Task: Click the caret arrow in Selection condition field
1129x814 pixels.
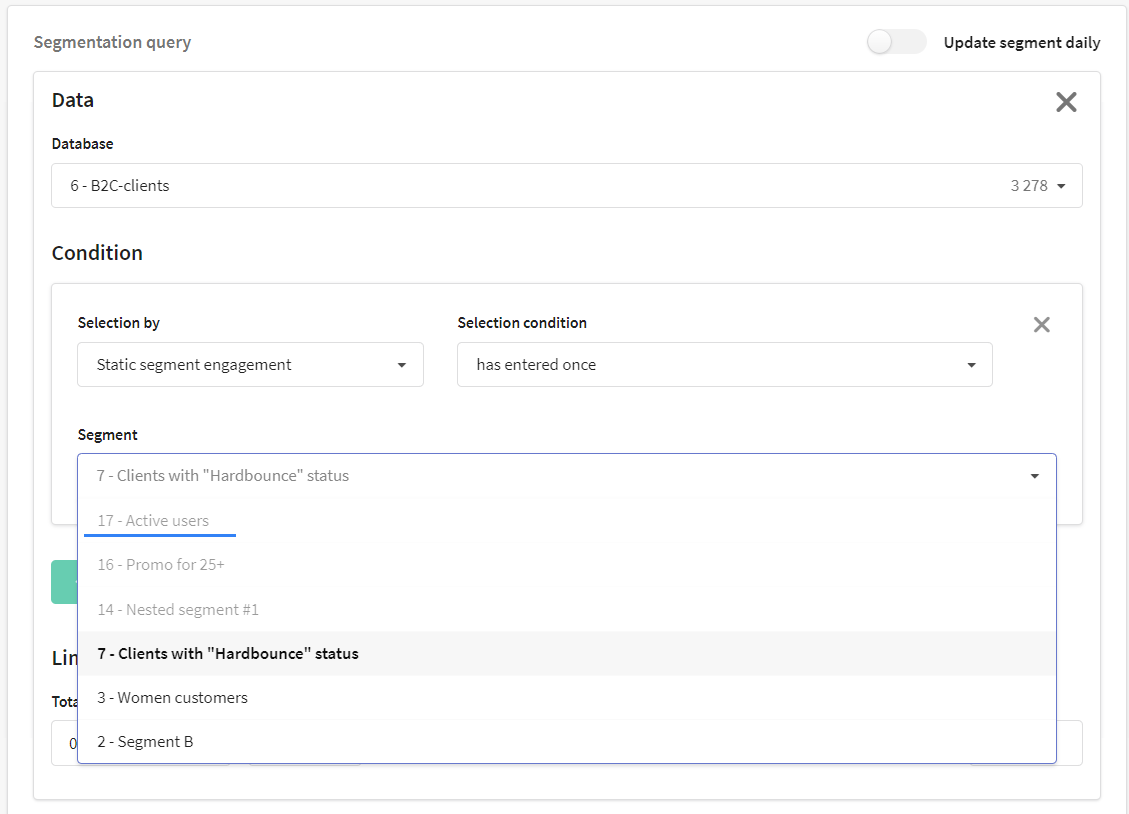Action: [971, 365]
